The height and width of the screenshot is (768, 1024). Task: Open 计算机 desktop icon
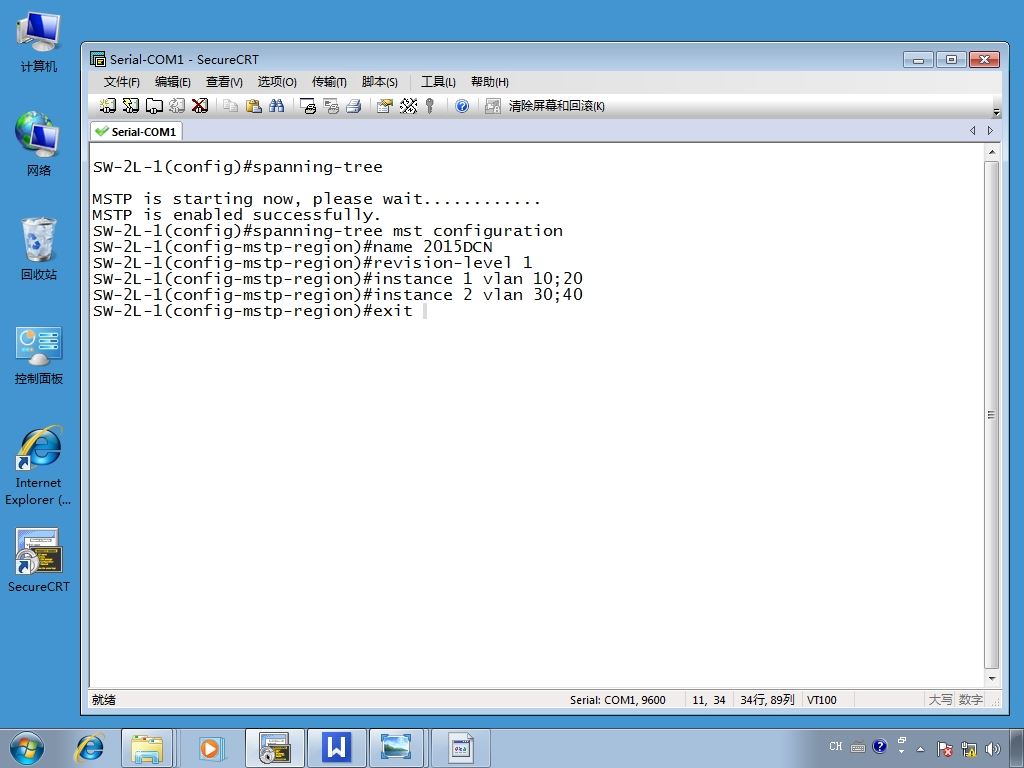point(39,42)
